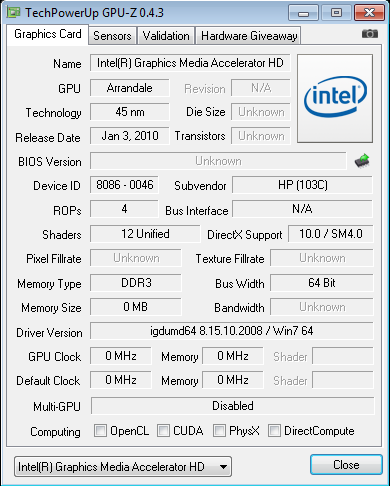Click the BIOS Version Unknown field

[x=218, y=161]
